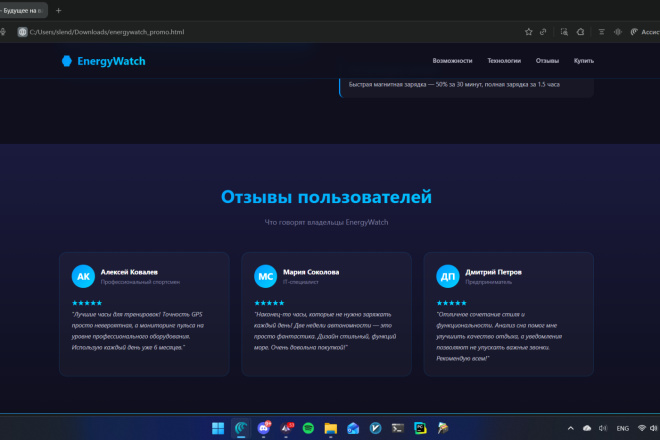Click the address bar file URL
660x440 pixels.
click(x=107, y=32)
